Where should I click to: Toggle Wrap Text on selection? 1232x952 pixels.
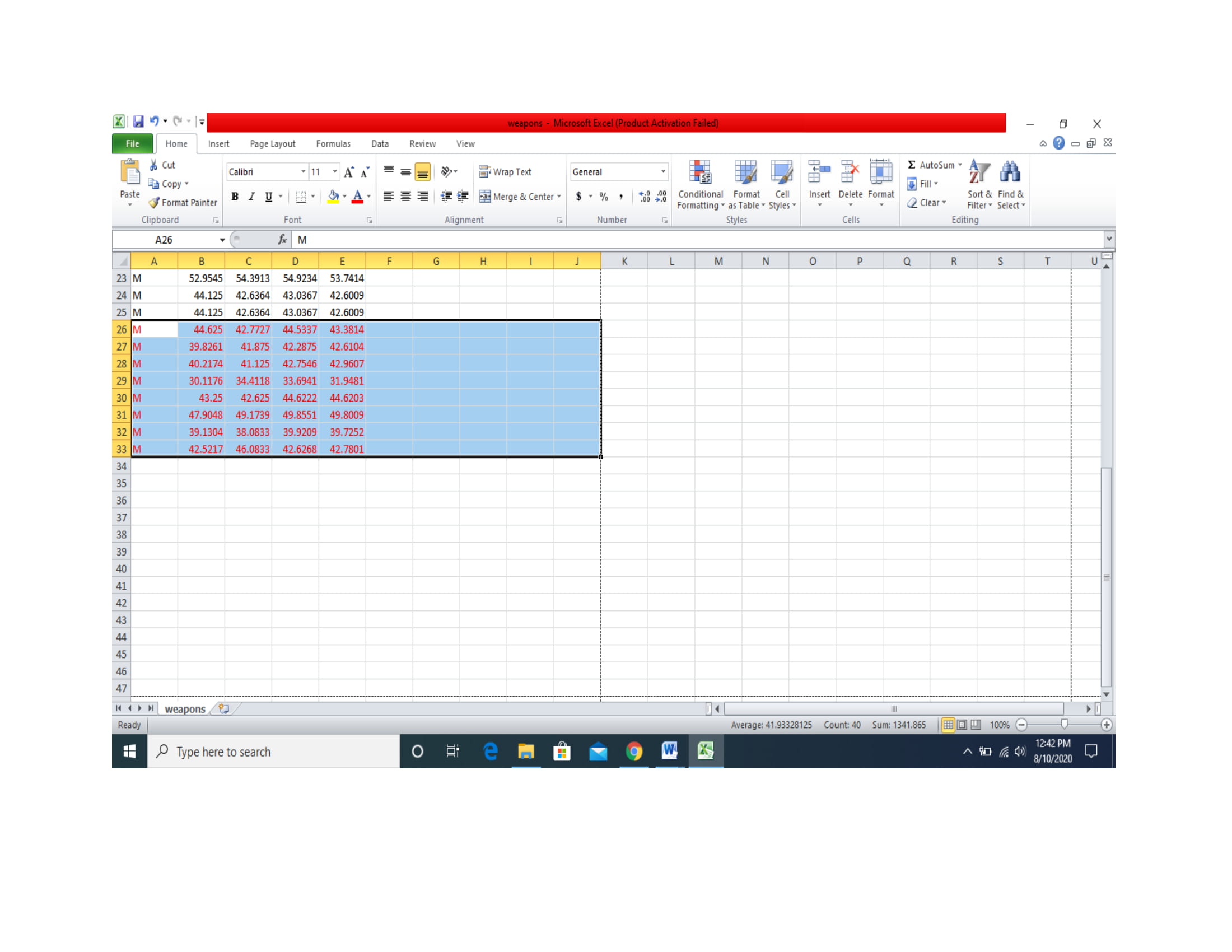click(506, 172)
